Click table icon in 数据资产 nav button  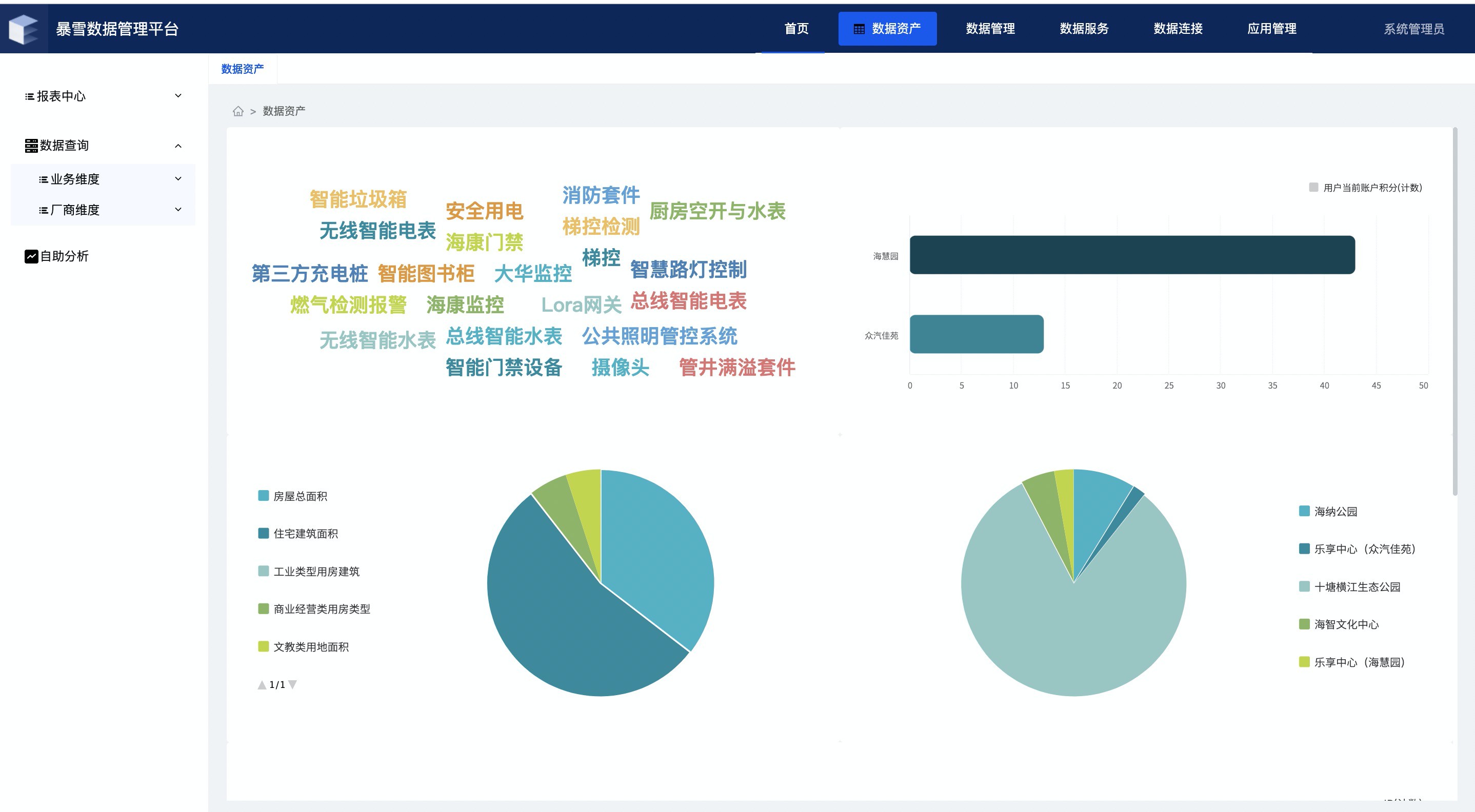(859, 29)
